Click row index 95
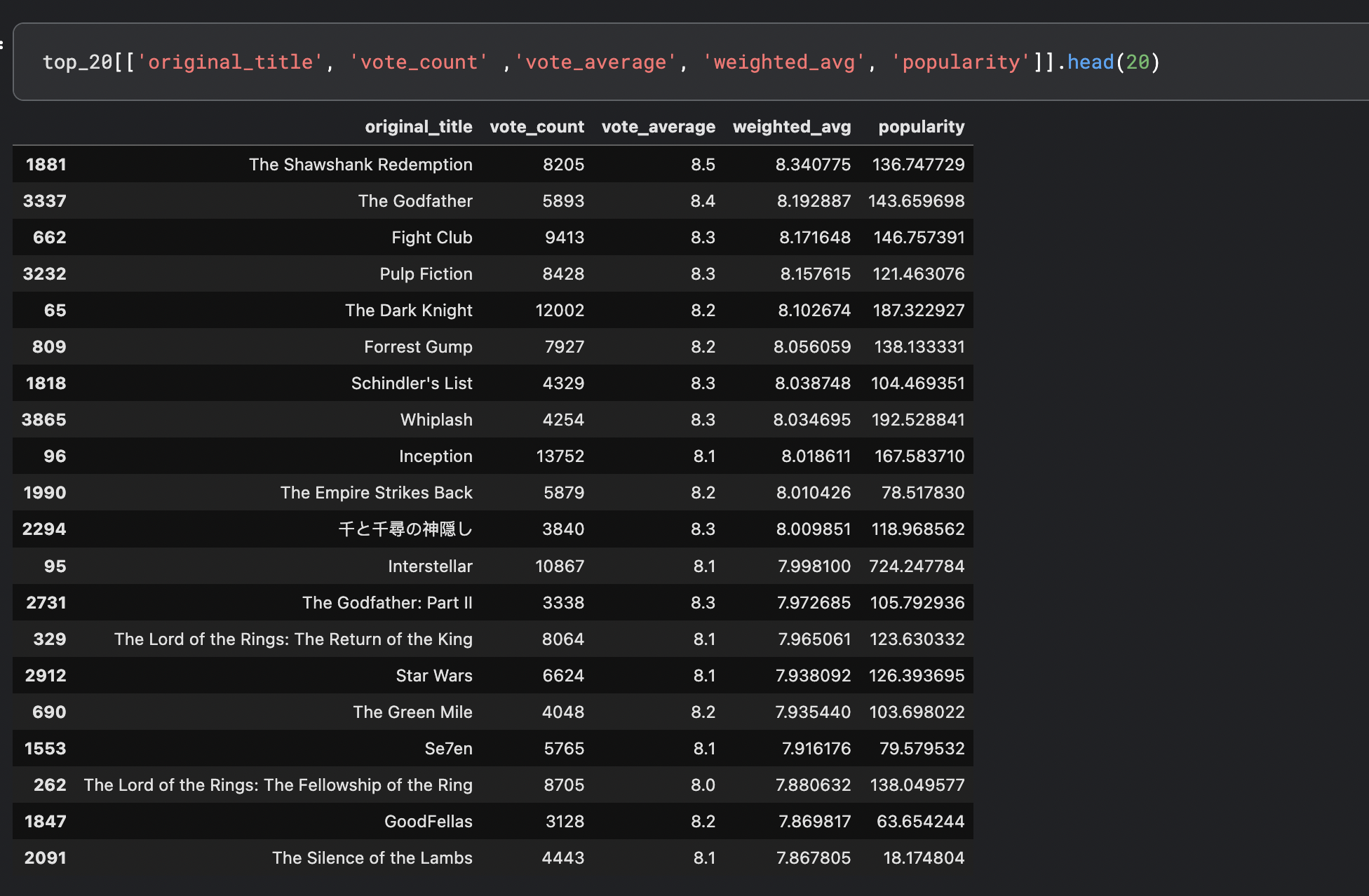 (55, 566)
